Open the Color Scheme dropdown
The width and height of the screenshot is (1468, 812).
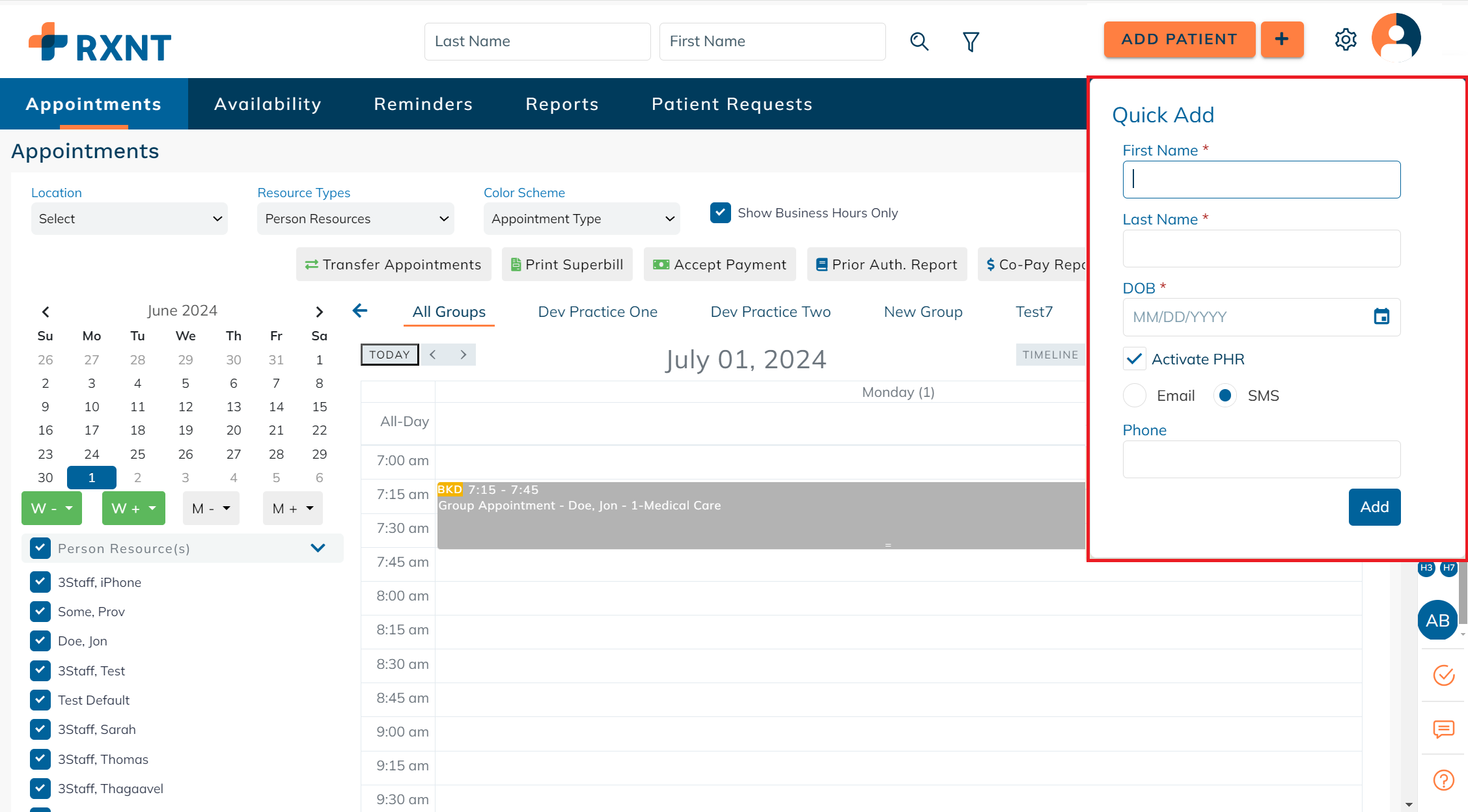tap(581, 219)
